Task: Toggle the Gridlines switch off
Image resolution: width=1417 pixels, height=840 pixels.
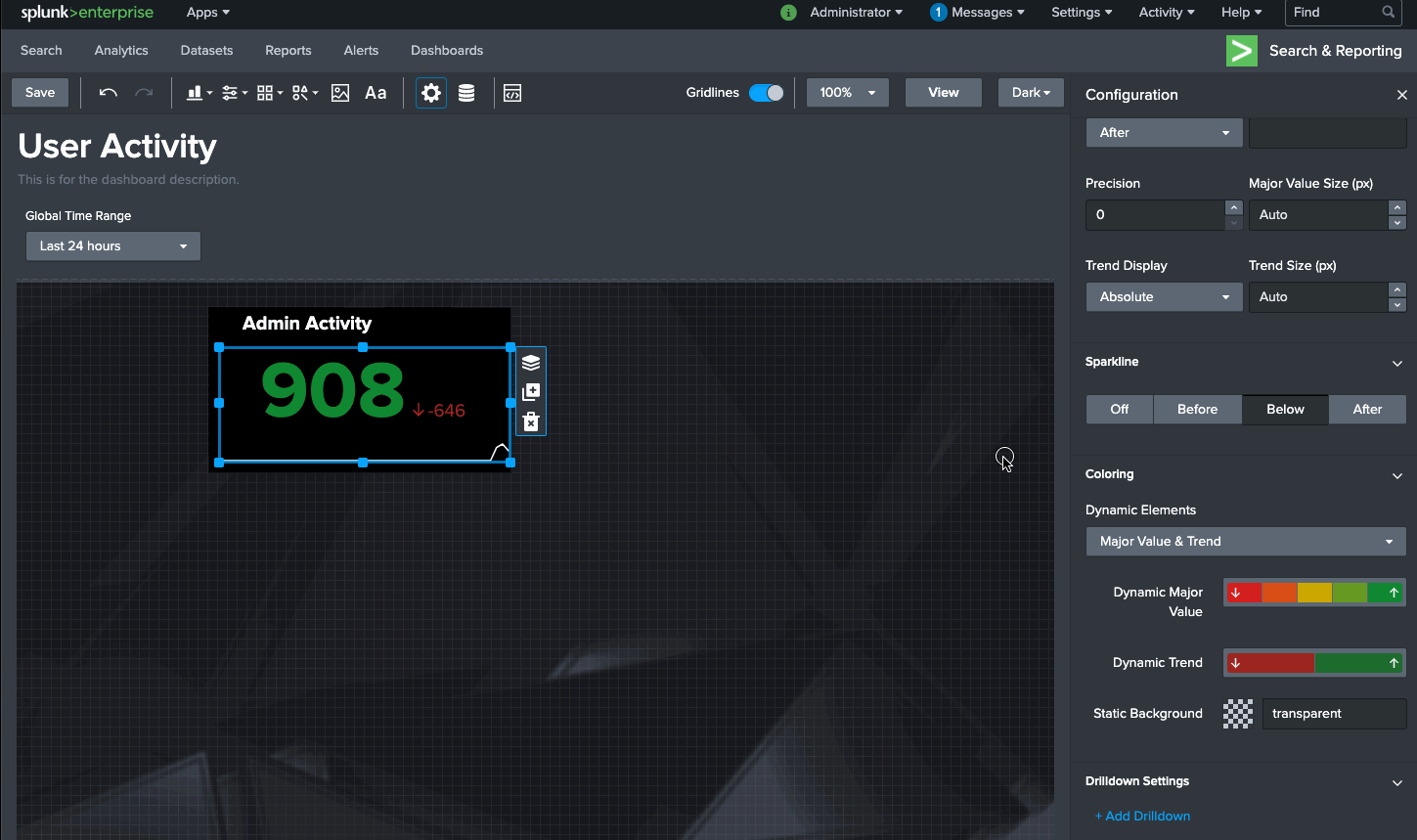Action: pos(766,93)
